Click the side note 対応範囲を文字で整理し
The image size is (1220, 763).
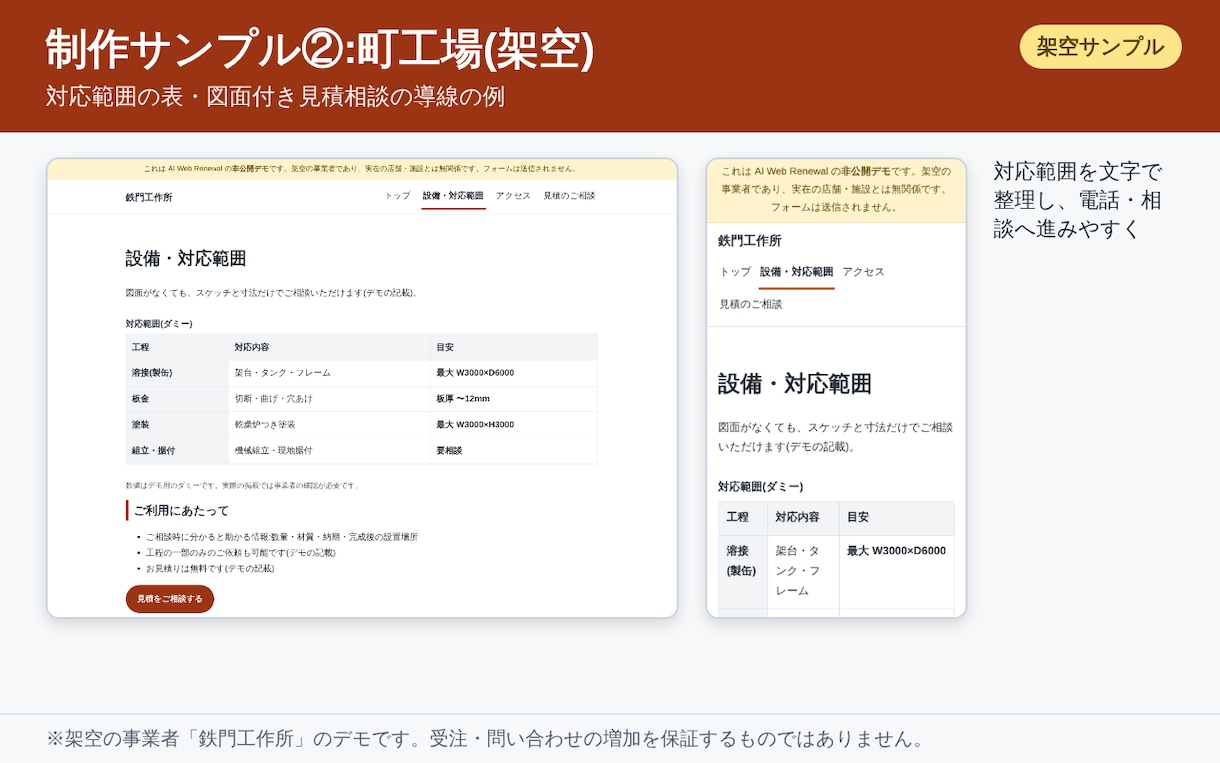click(x=1078, y=200)
